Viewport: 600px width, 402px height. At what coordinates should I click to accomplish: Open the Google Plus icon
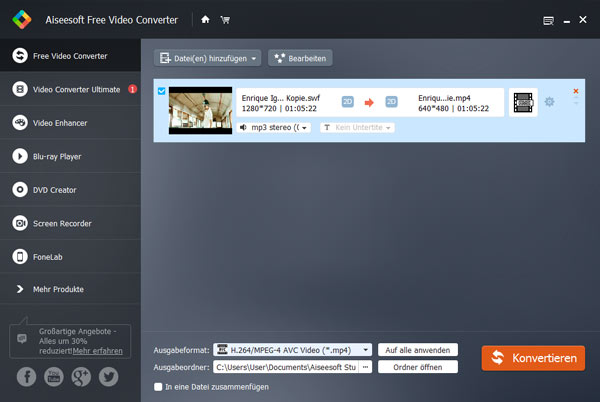(81, 377)
